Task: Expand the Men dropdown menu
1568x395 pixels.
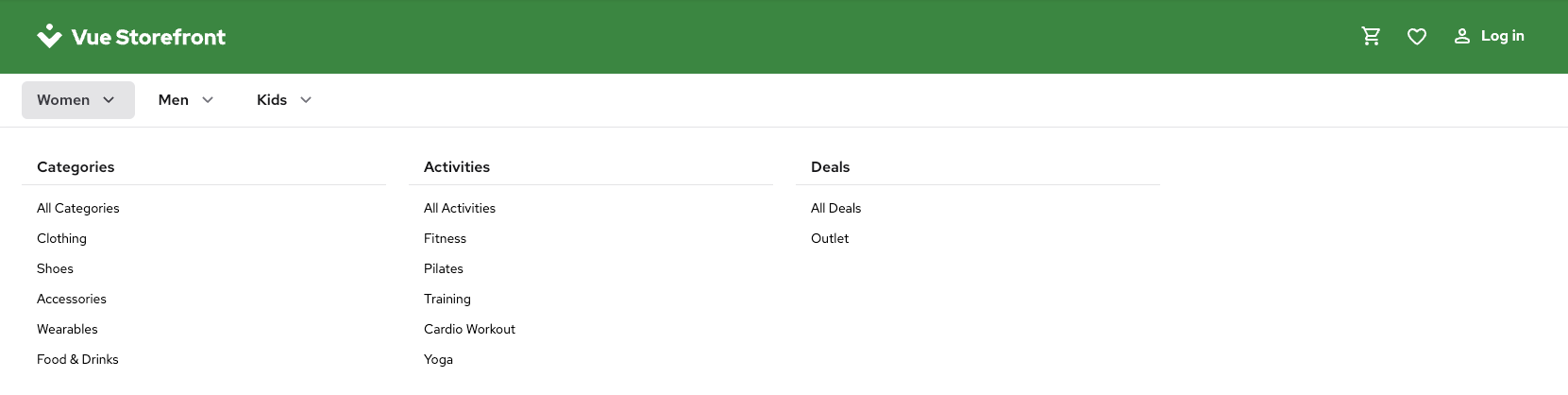Action: pos(186,100)
